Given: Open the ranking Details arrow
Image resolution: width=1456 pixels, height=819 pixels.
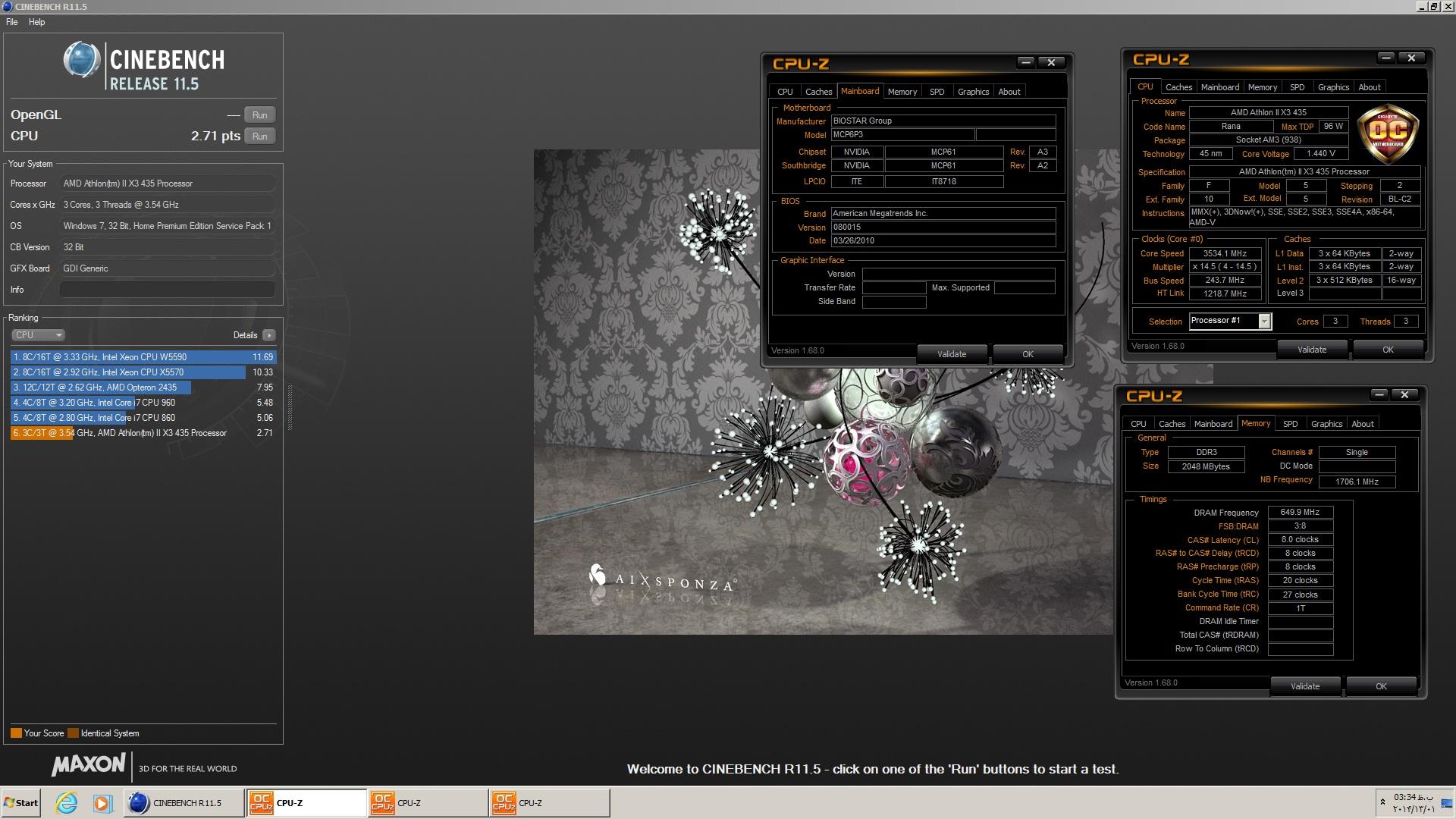Looking at the screenshot, I should click(x=269, y=335).
